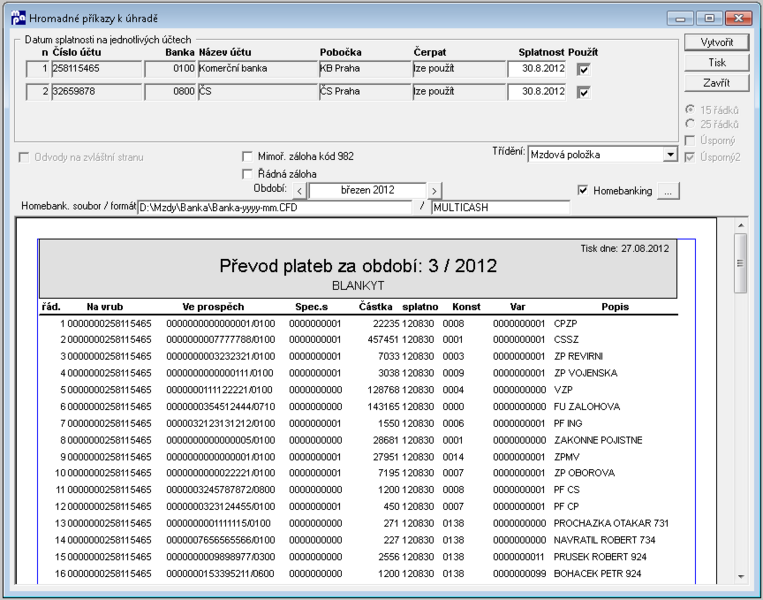
Task: Click the Tisk button
Action: coord(717,63)
